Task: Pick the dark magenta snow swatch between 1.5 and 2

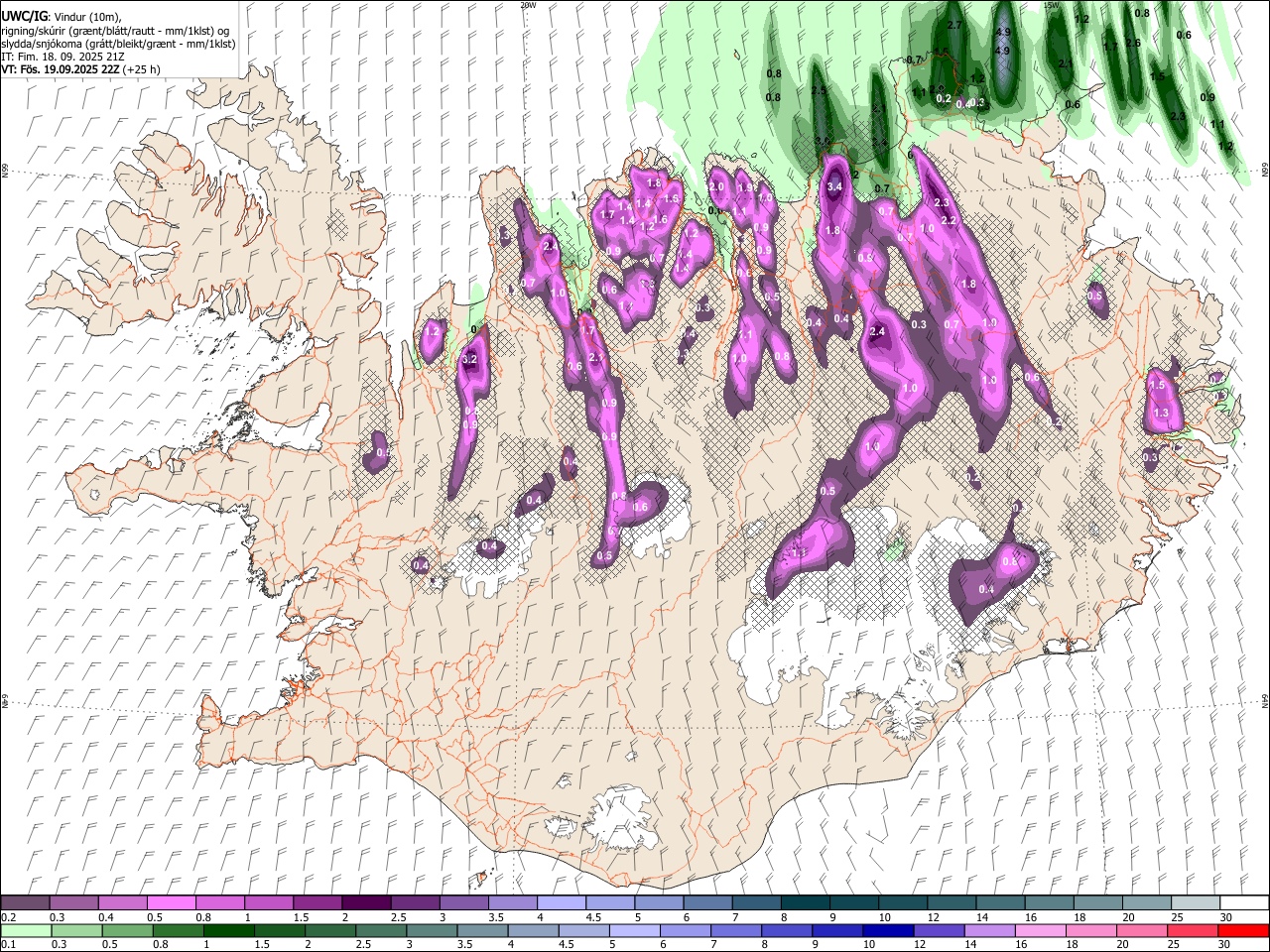Action: click(x=317, y=902)
